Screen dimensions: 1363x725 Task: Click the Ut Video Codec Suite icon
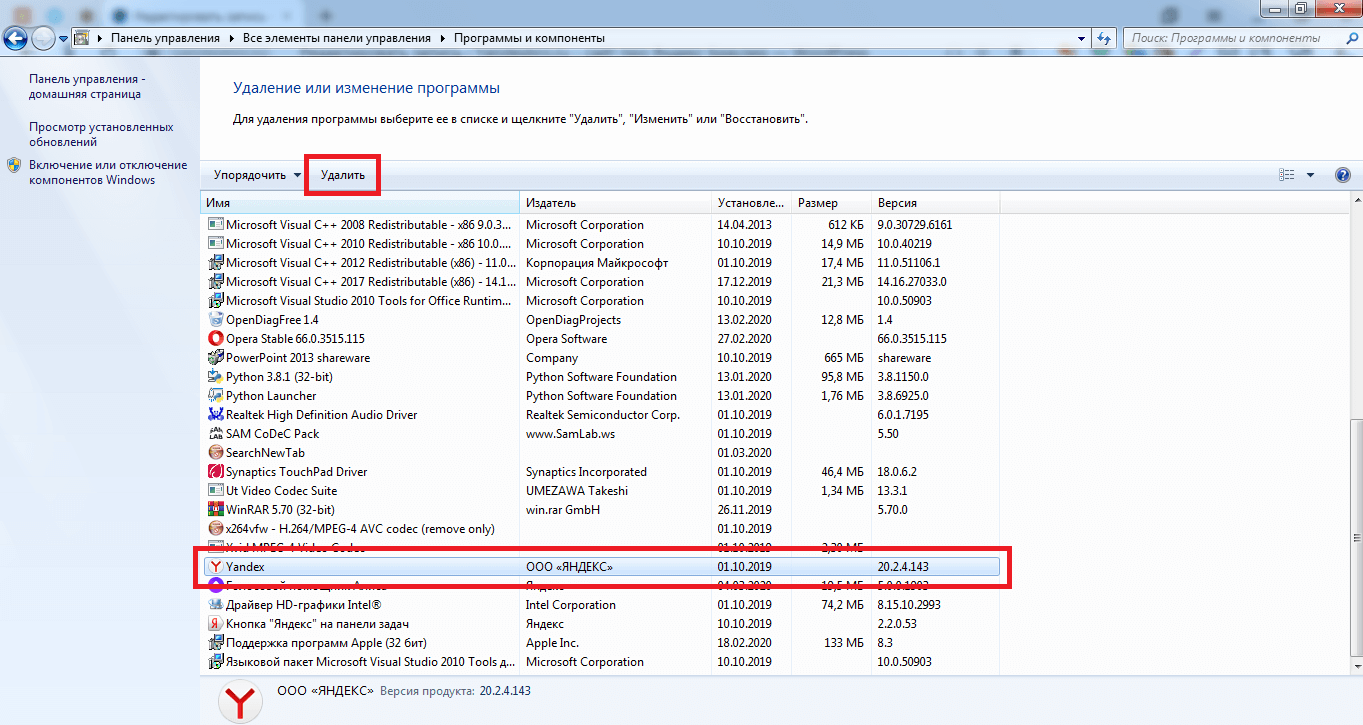point(215,491)
